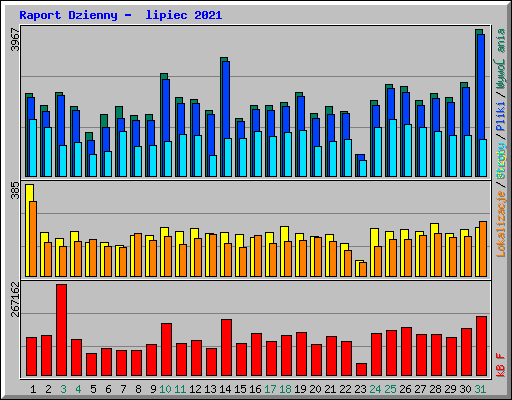Click the Pliki legend label
The image size is (512, 400).
tap(500, 117)
